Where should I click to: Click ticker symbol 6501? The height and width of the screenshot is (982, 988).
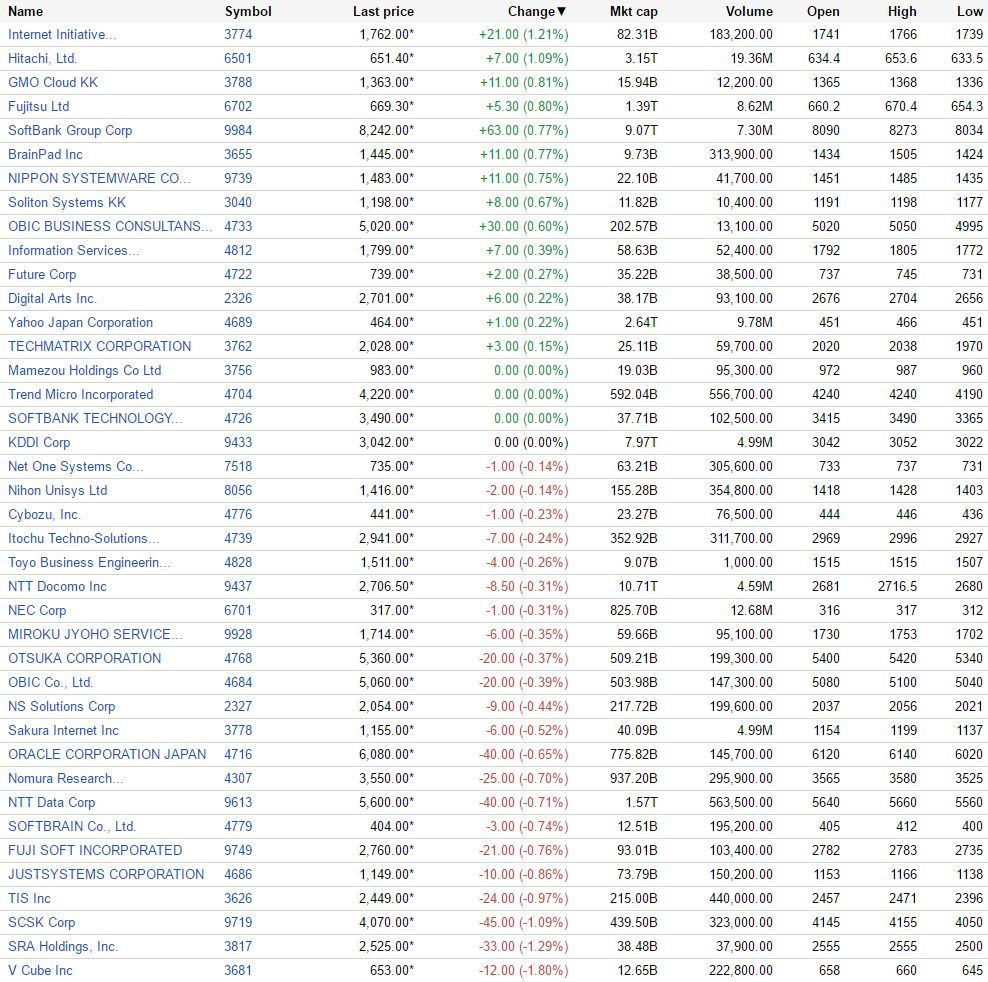[x=238, y=59]
